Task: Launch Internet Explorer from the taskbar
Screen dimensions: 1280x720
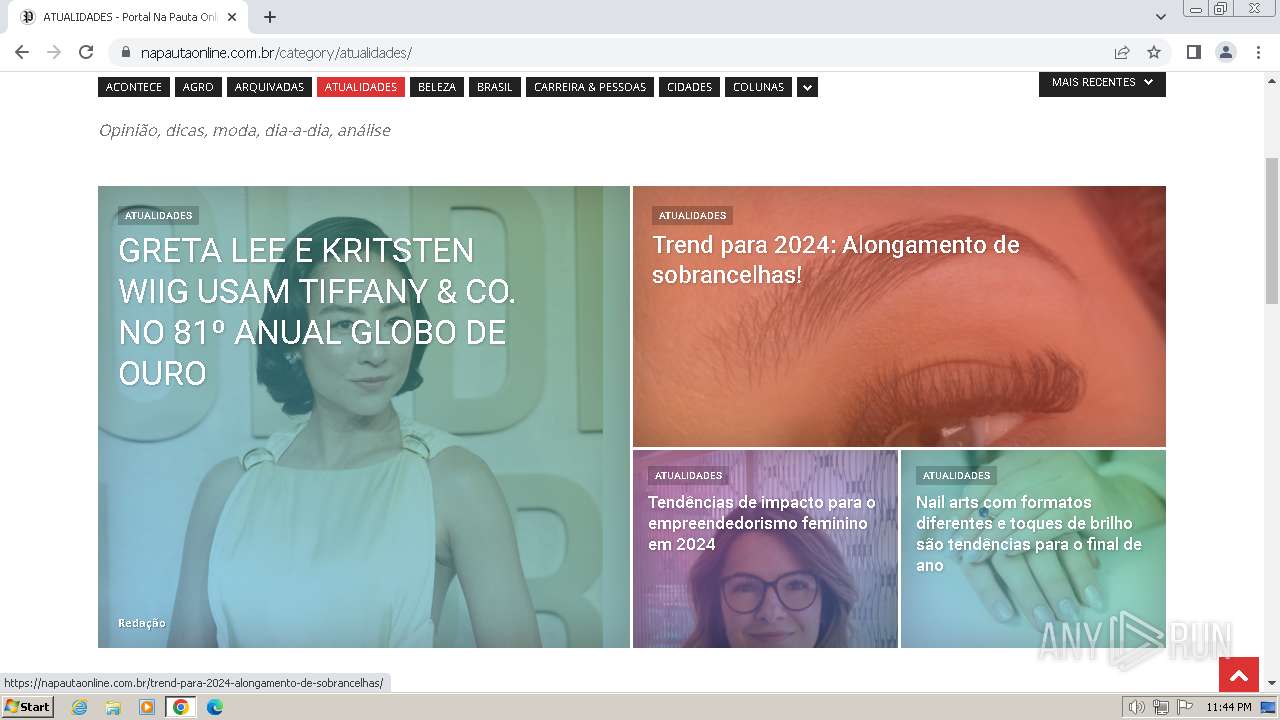Action: click(79, 707)
